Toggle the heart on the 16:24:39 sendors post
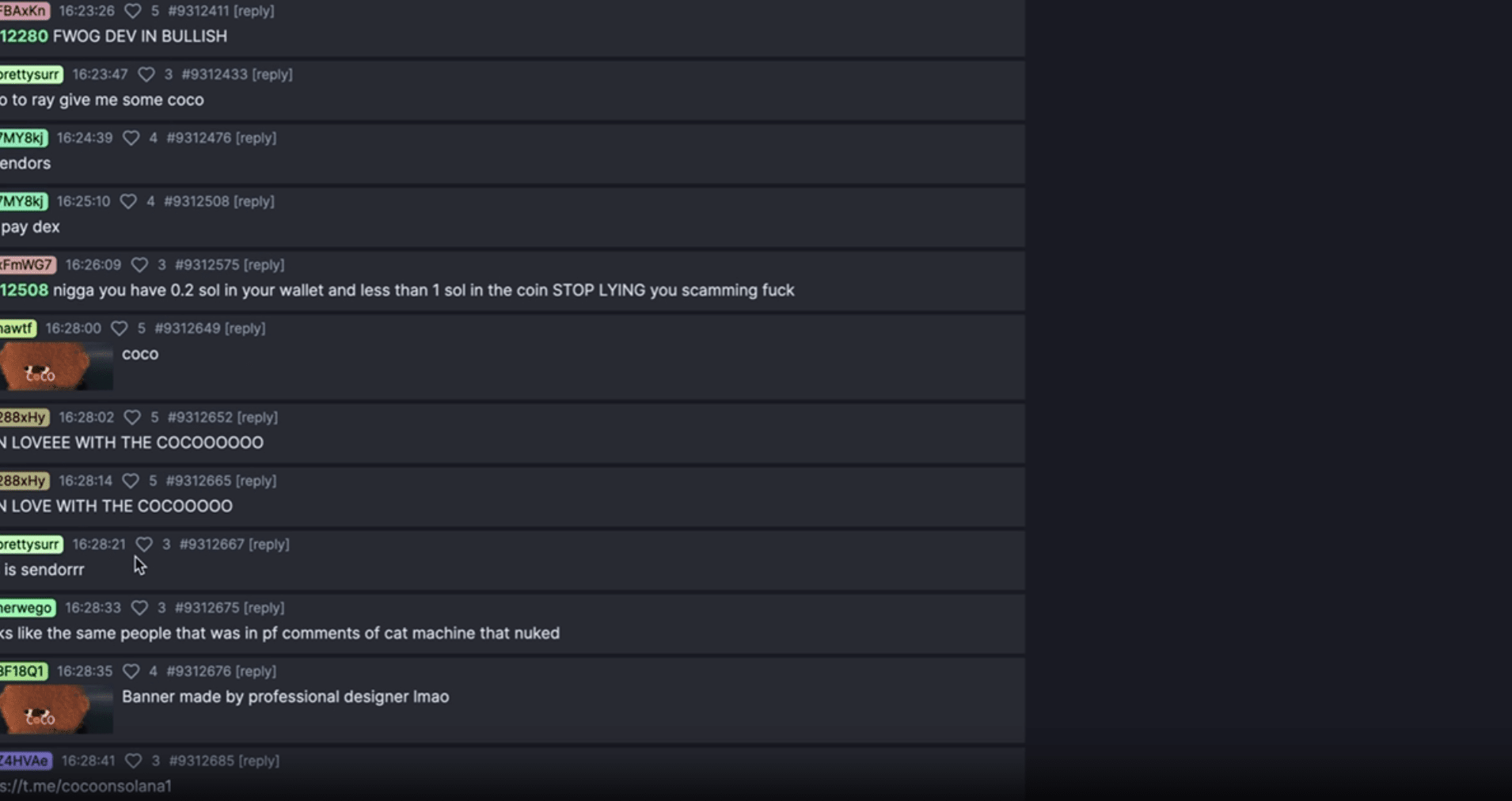 [x=132, y=137]
